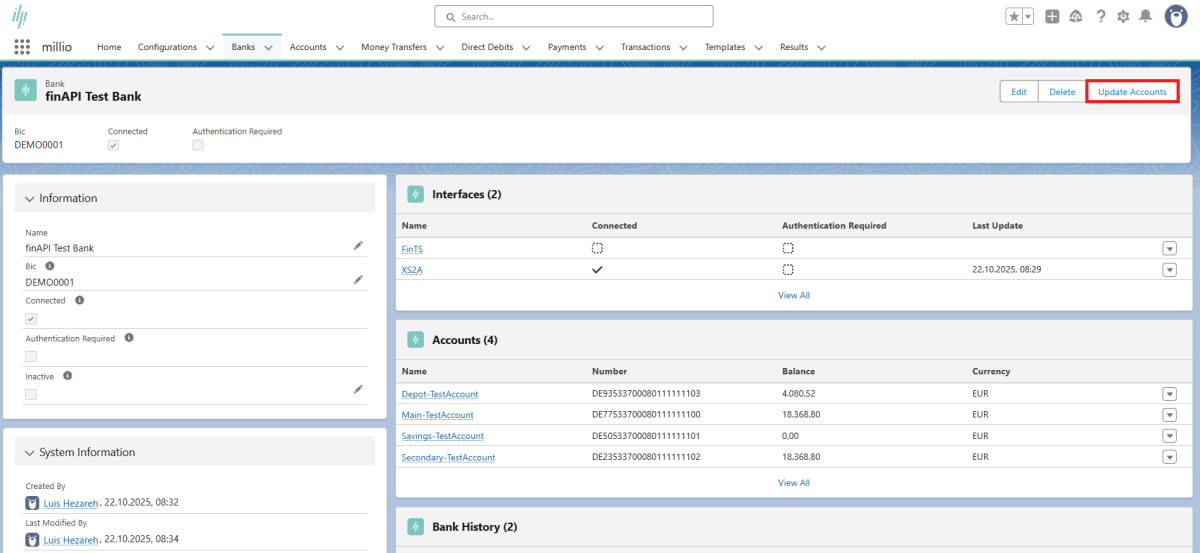This screenshot has height=553, width=1200.
Task: Click the Favorites star icon
Action: point(1013,17)
